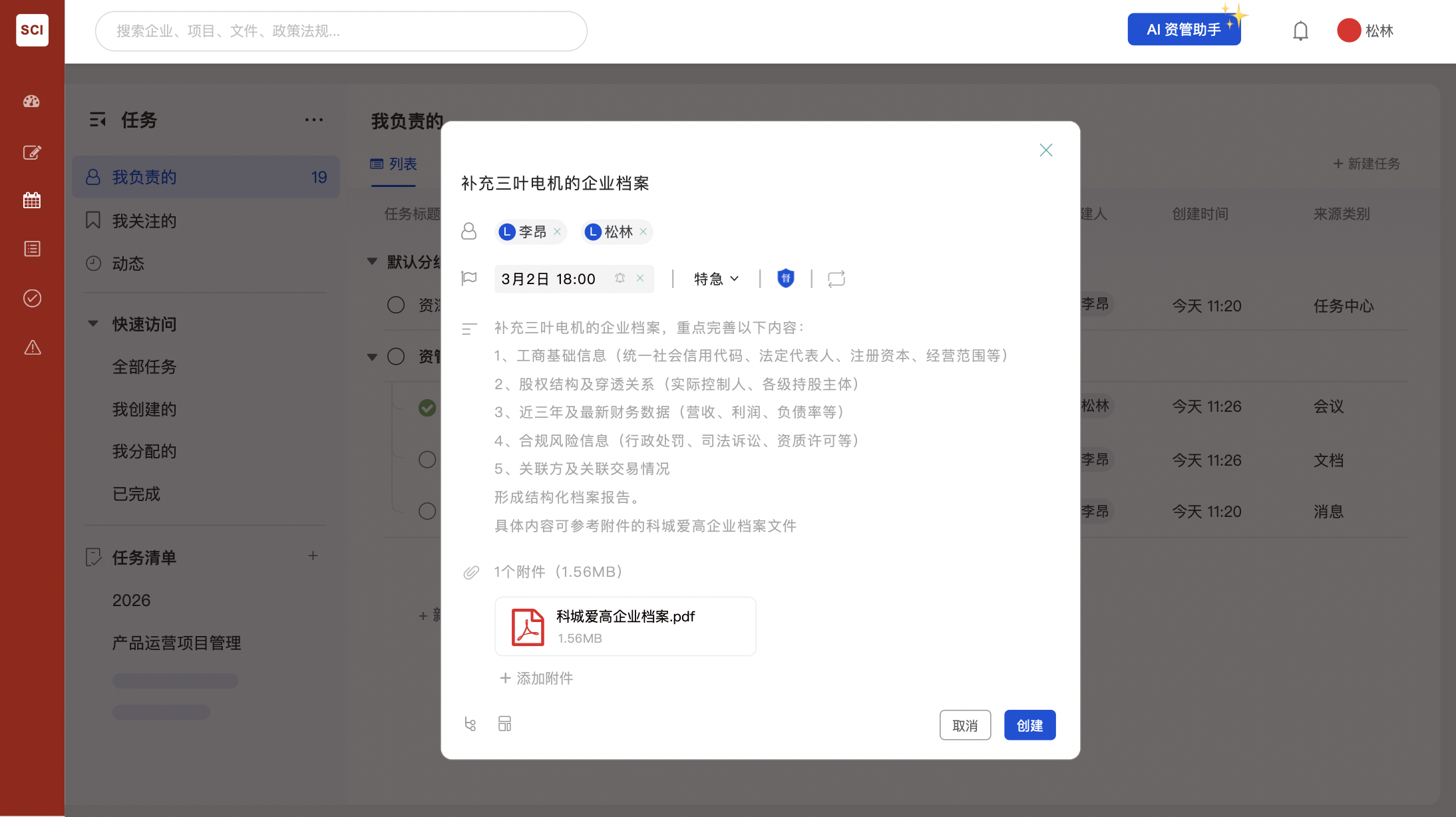Click the 来源类别 column header
This screenshot has width=1456, height=817.
pos(1342,214)
